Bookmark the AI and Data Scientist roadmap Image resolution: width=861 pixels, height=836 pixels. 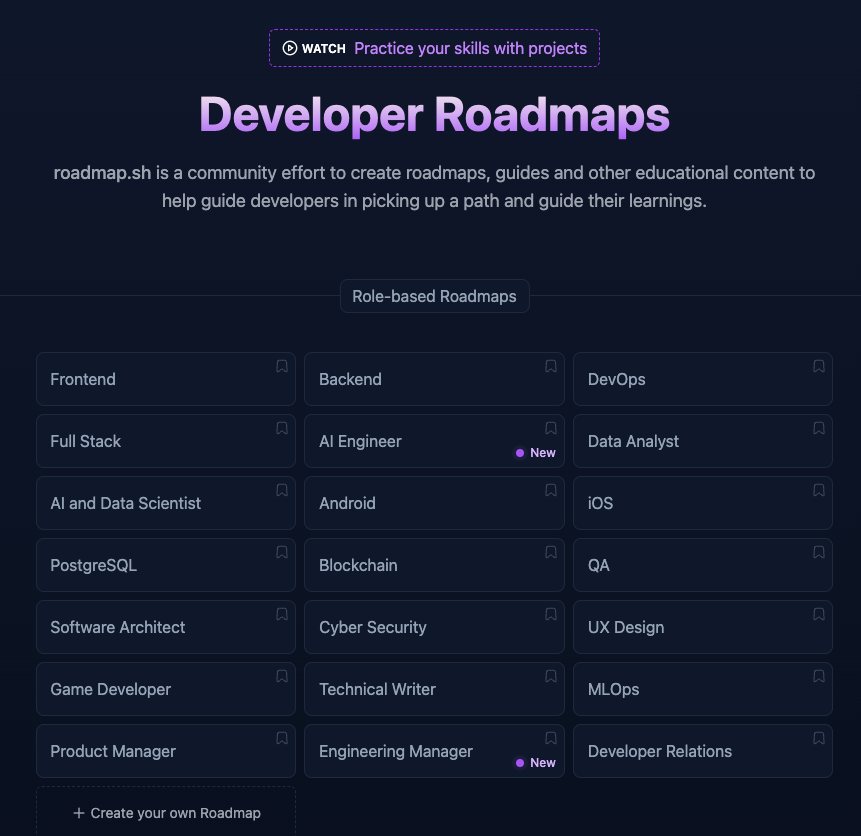282,491
